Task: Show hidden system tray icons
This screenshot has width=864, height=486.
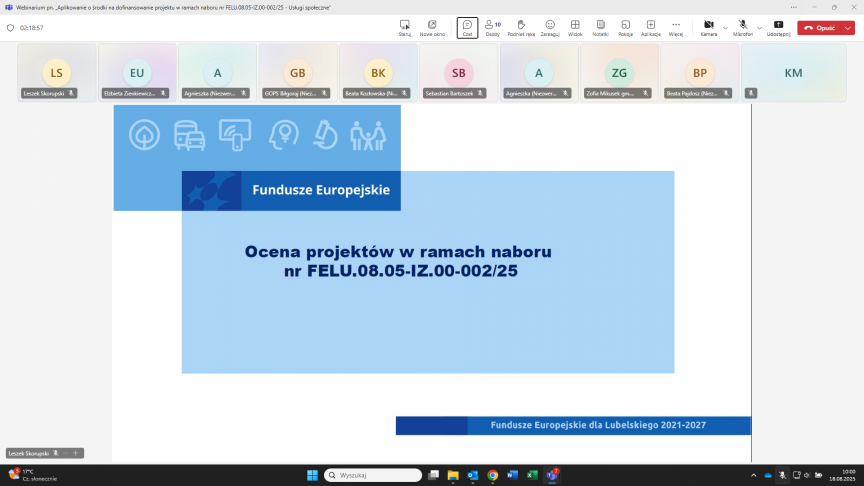Action: [x=753, y=475]
